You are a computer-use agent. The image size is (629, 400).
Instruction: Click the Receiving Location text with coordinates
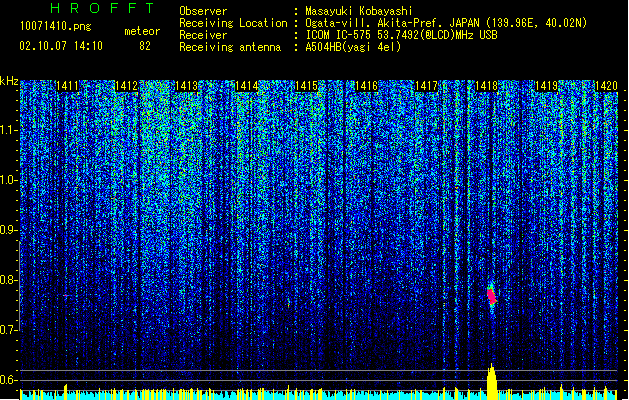(446, 23)
